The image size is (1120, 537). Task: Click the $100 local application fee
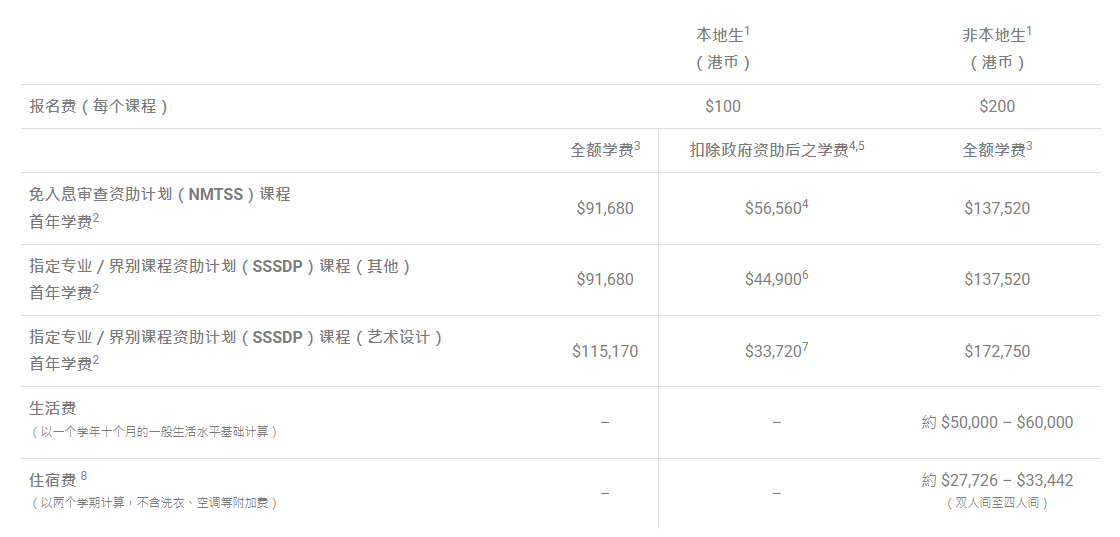point(723,106)
